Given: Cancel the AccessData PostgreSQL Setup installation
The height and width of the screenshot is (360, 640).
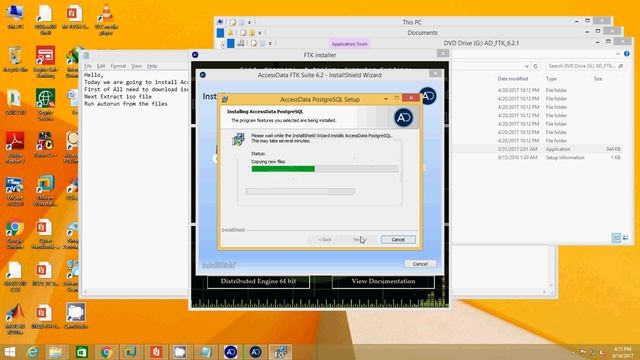Looking at the screenshot, I should click(x=398, y=240).
